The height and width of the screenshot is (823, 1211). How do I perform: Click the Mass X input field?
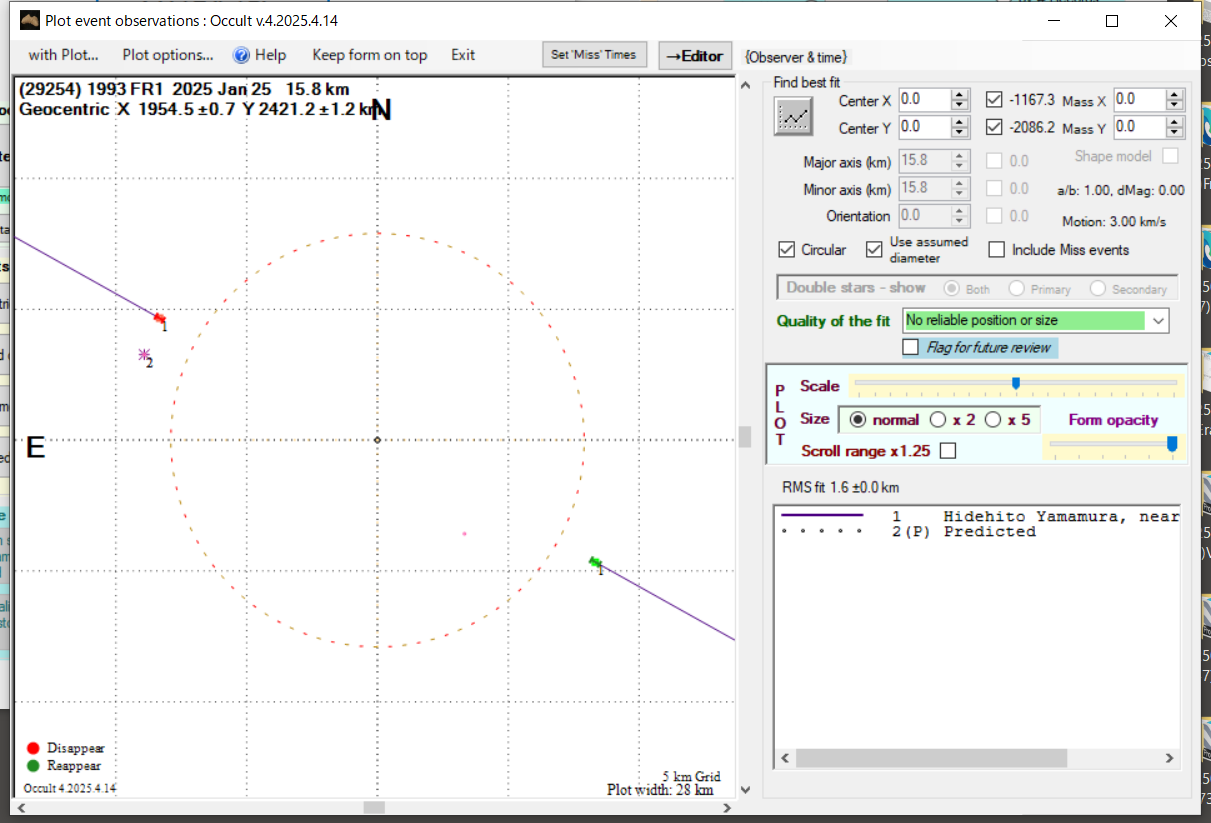coord(1138,100)
